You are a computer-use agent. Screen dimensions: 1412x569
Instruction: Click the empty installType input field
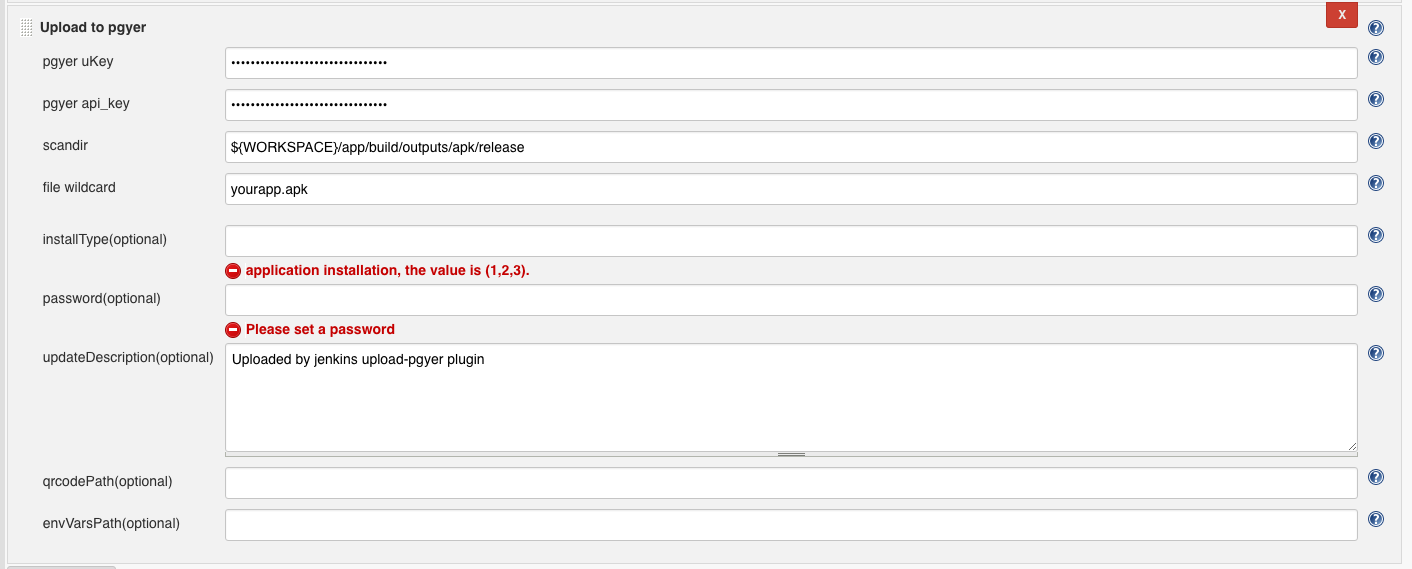791,241
